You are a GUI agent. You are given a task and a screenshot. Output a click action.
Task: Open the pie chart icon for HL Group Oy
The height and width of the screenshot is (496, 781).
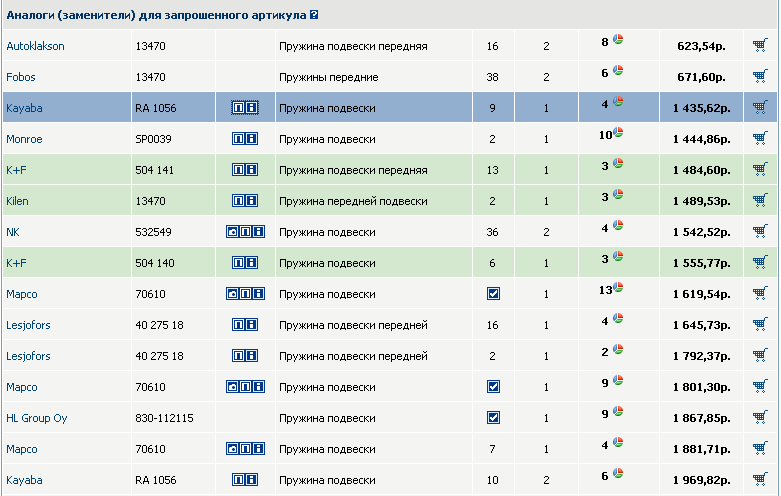tap(618, 411)
